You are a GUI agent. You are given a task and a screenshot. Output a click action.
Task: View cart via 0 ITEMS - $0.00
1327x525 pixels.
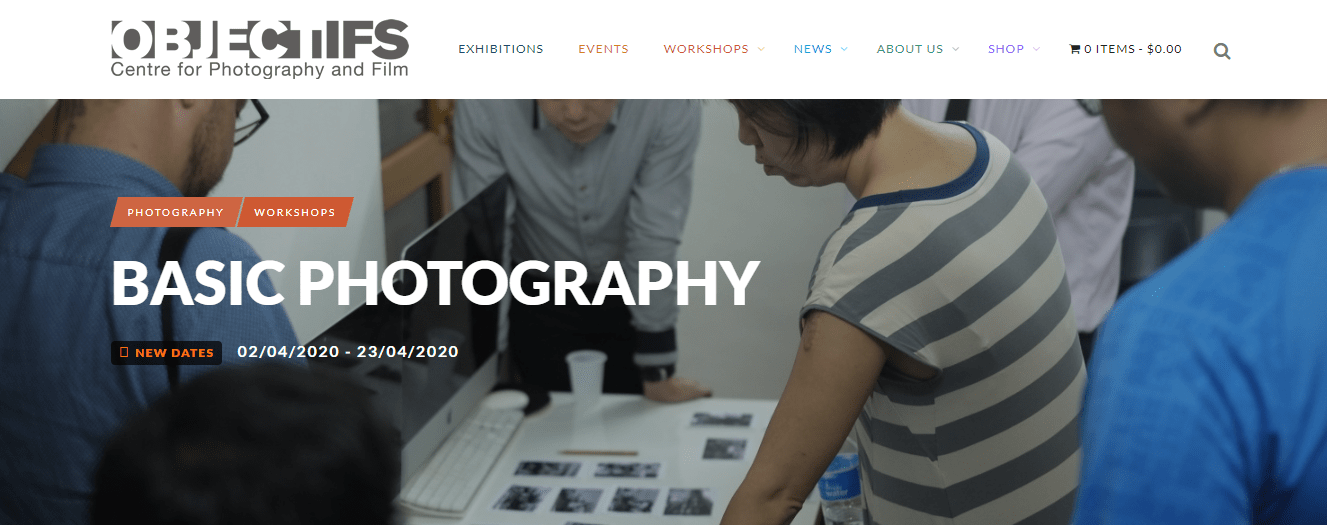pos(1133,49)
